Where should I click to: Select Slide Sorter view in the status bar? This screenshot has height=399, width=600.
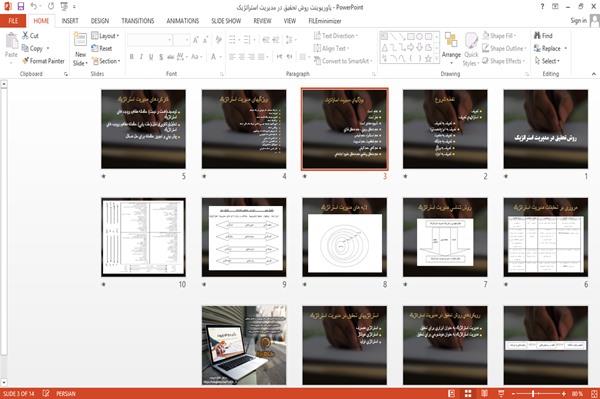pos(468,393)
